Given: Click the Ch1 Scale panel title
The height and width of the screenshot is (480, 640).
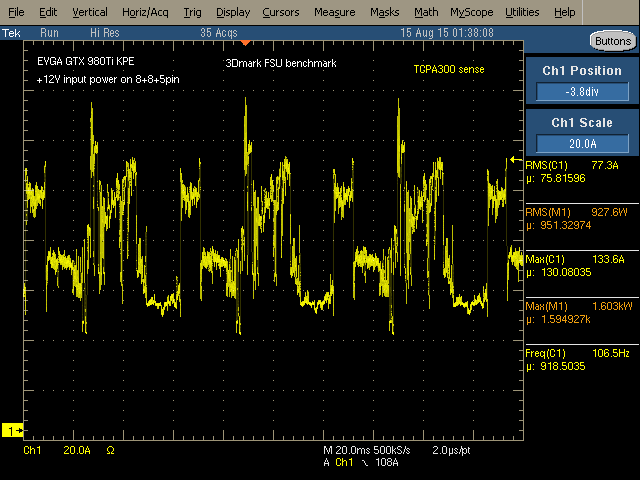Looking at the screenshot, I should click(x=582, y=122).
